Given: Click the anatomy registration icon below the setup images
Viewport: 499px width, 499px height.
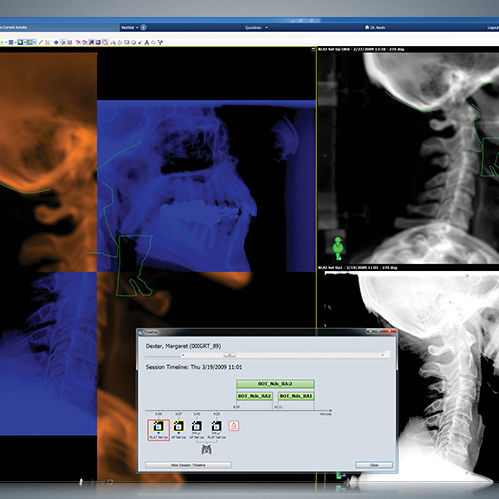Looking at the screenshot, I should [x=207, y=450].
